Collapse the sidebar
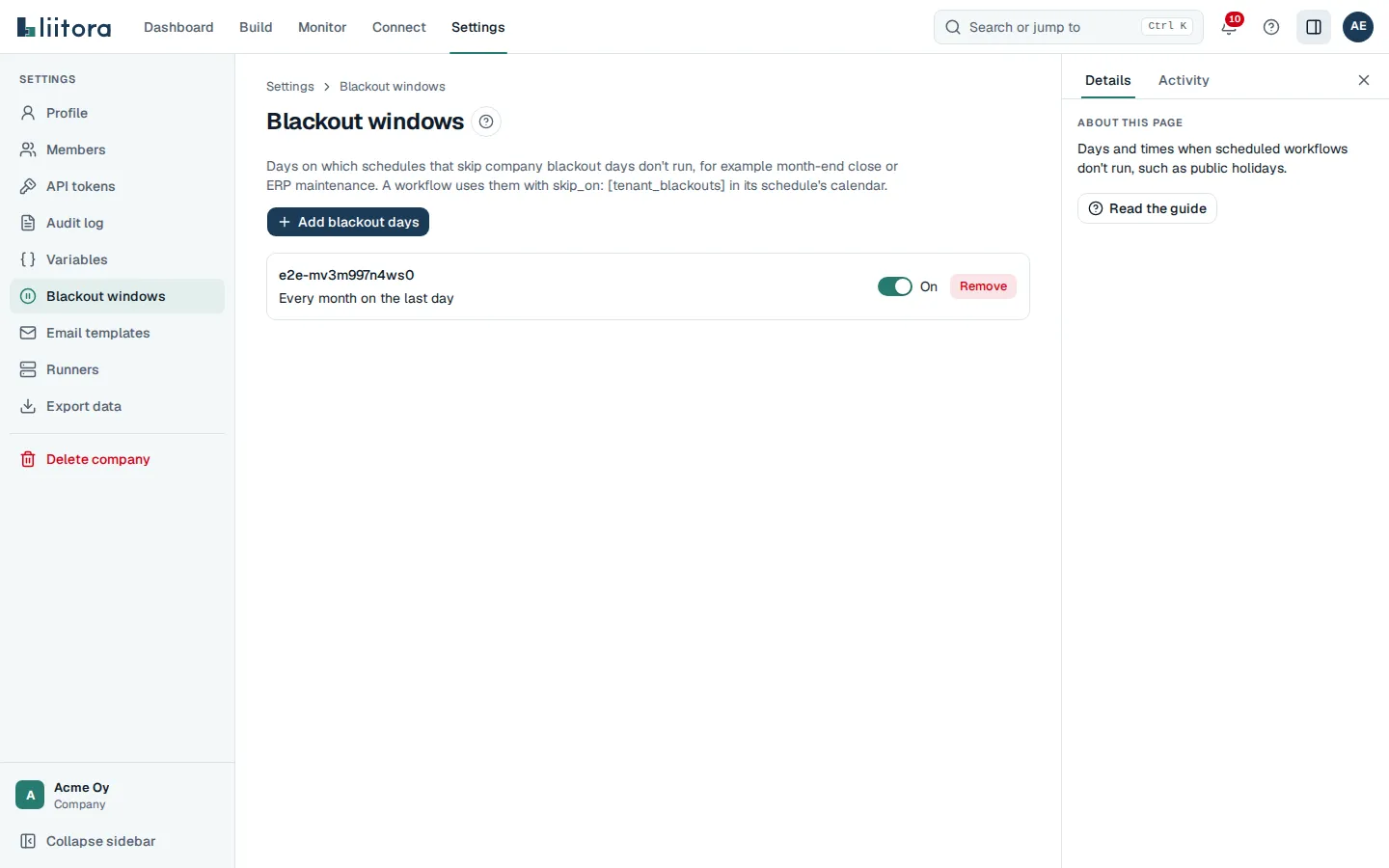 (x=117, y=841)
